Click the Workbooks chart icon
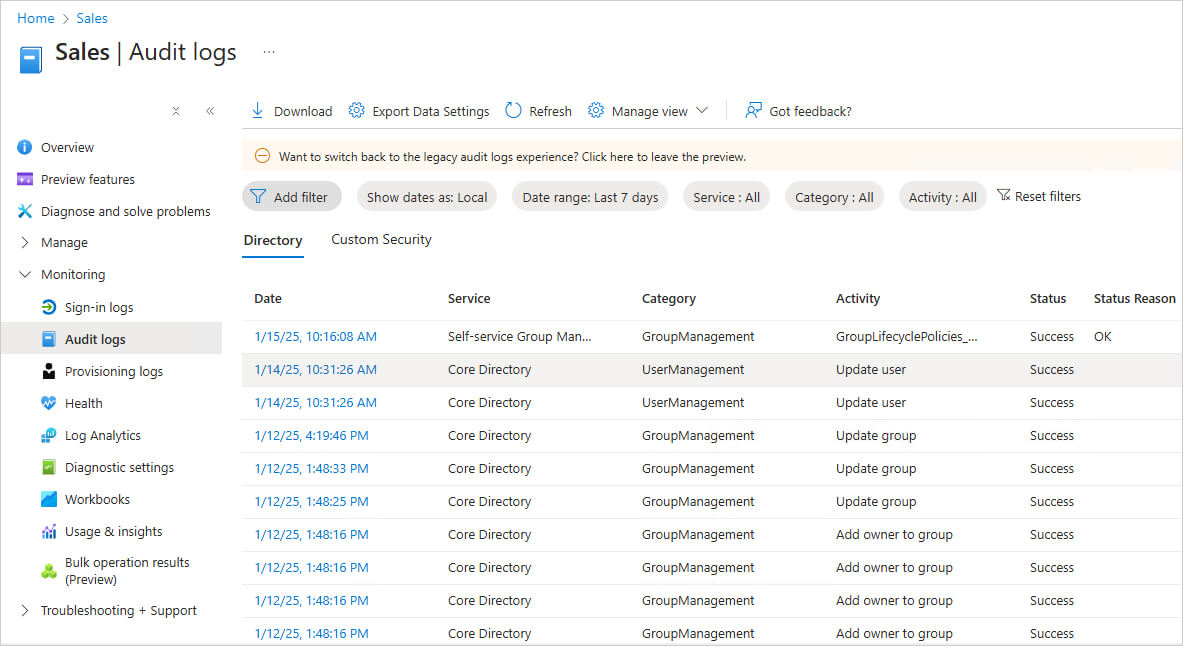This screenshot has height=646, width=1183. (x=49, y=499)
